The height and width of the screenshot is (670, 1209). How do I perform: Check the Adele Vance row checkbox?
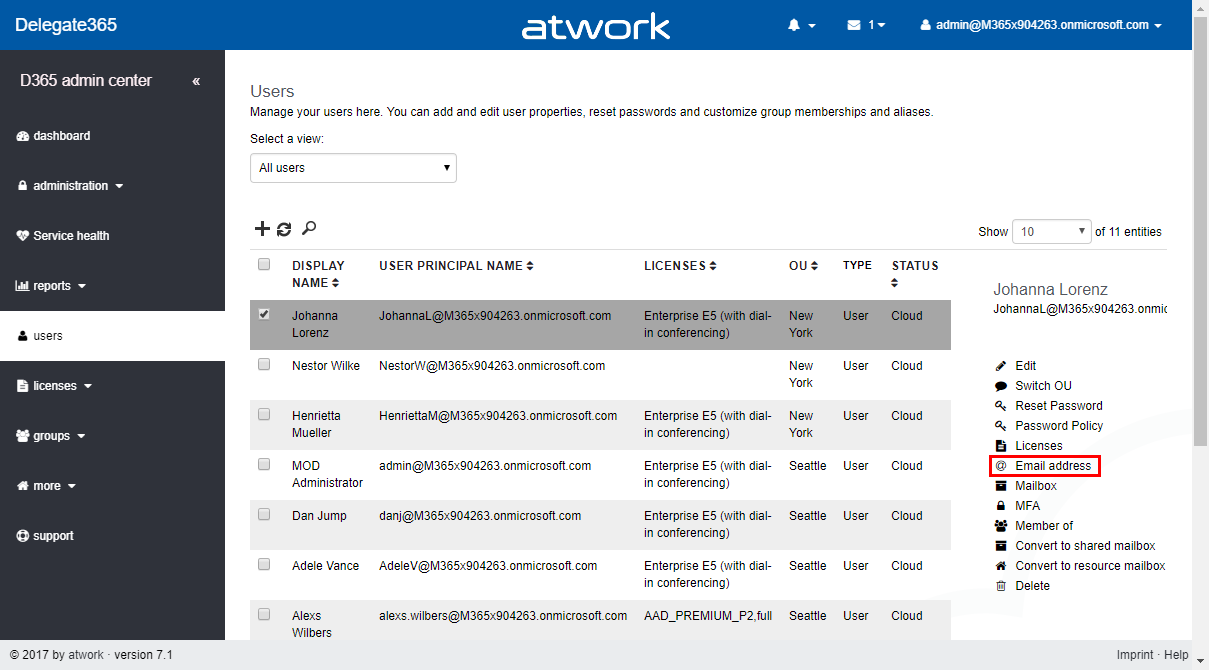264,564
